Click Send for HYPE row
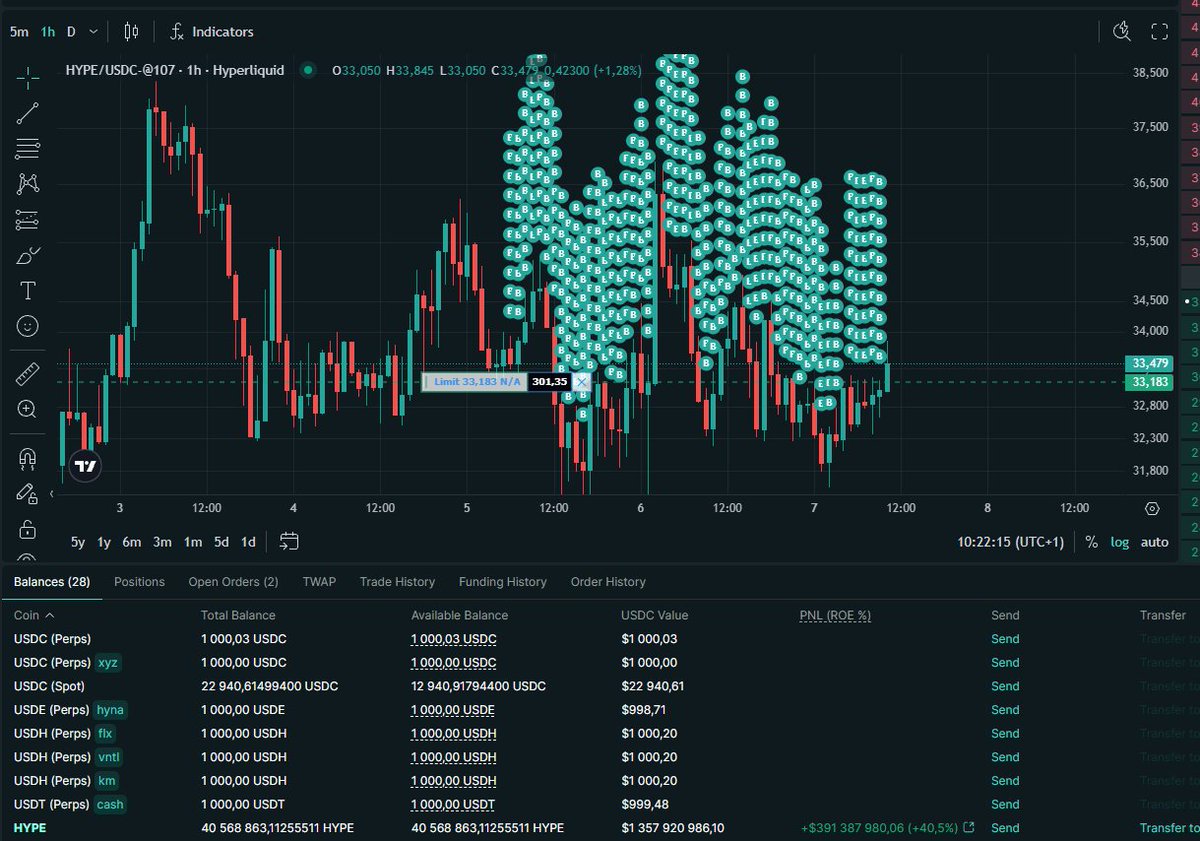 1005,828
